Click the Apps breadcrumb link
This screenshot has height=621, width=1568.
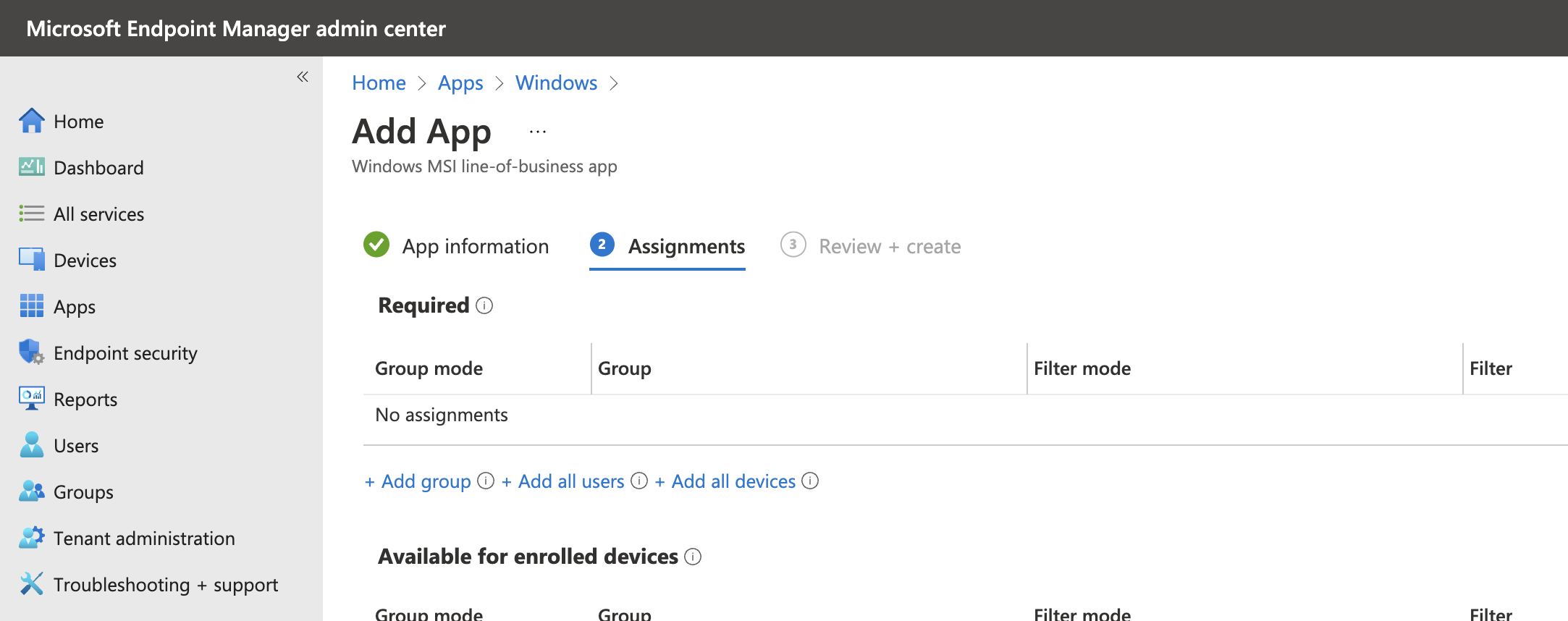click(x=460, y=83)
